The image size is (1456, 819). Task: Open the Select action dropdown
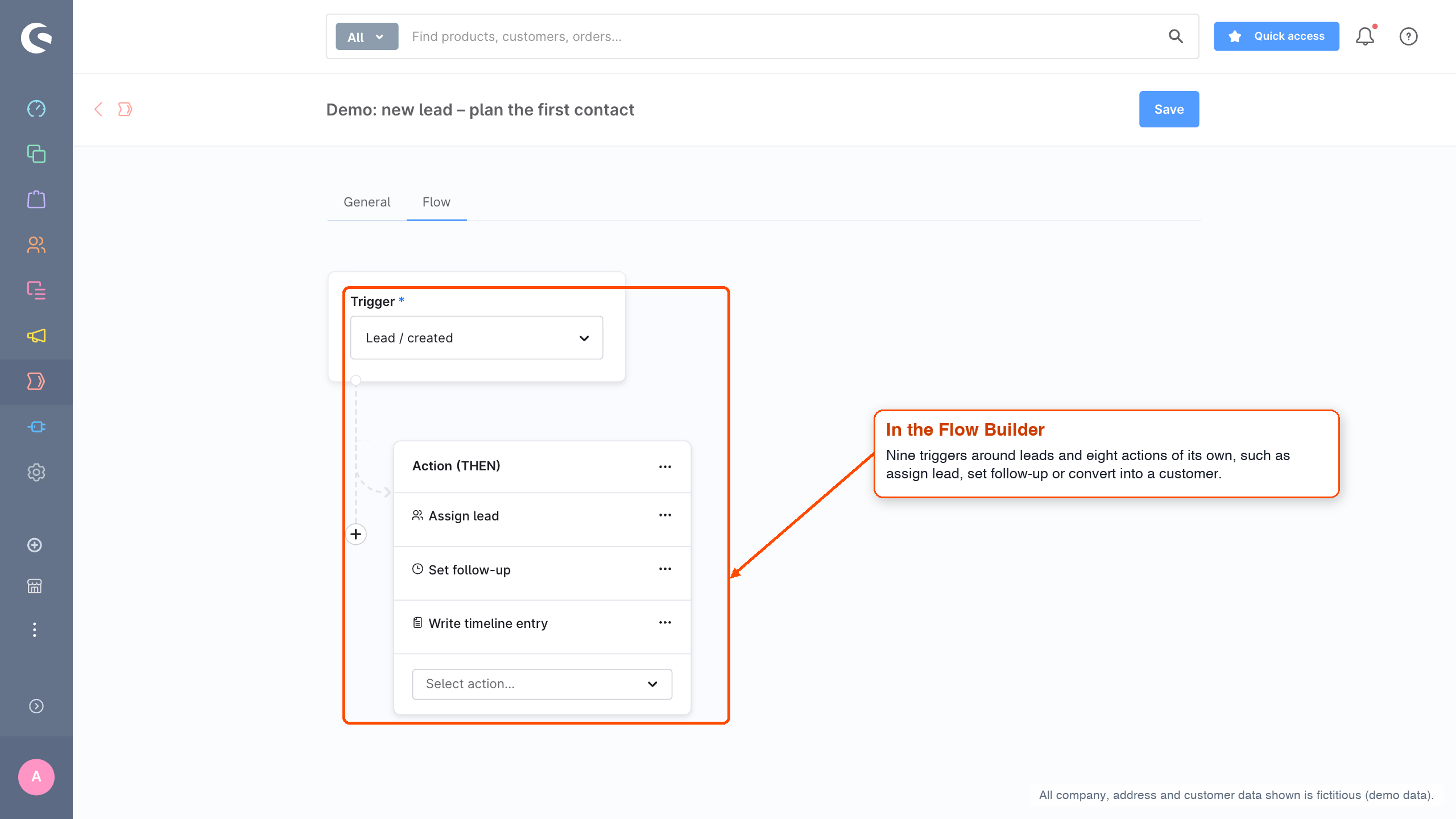pyautogui.click(x=542, y=684)
